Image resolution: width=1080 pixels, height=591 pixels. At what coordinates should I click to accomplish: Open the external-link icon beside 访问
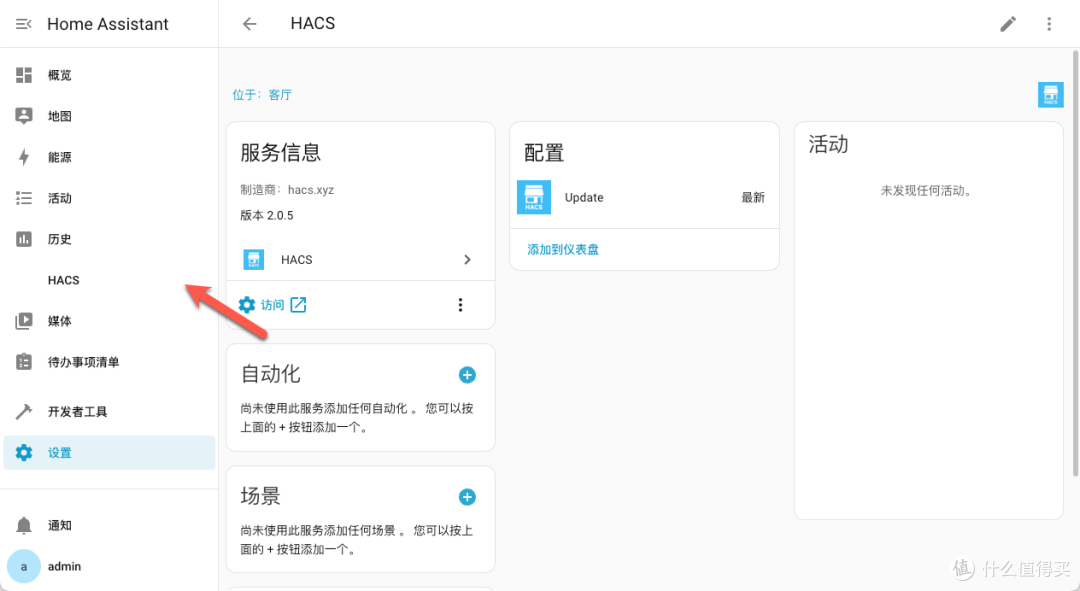[298, 304]
